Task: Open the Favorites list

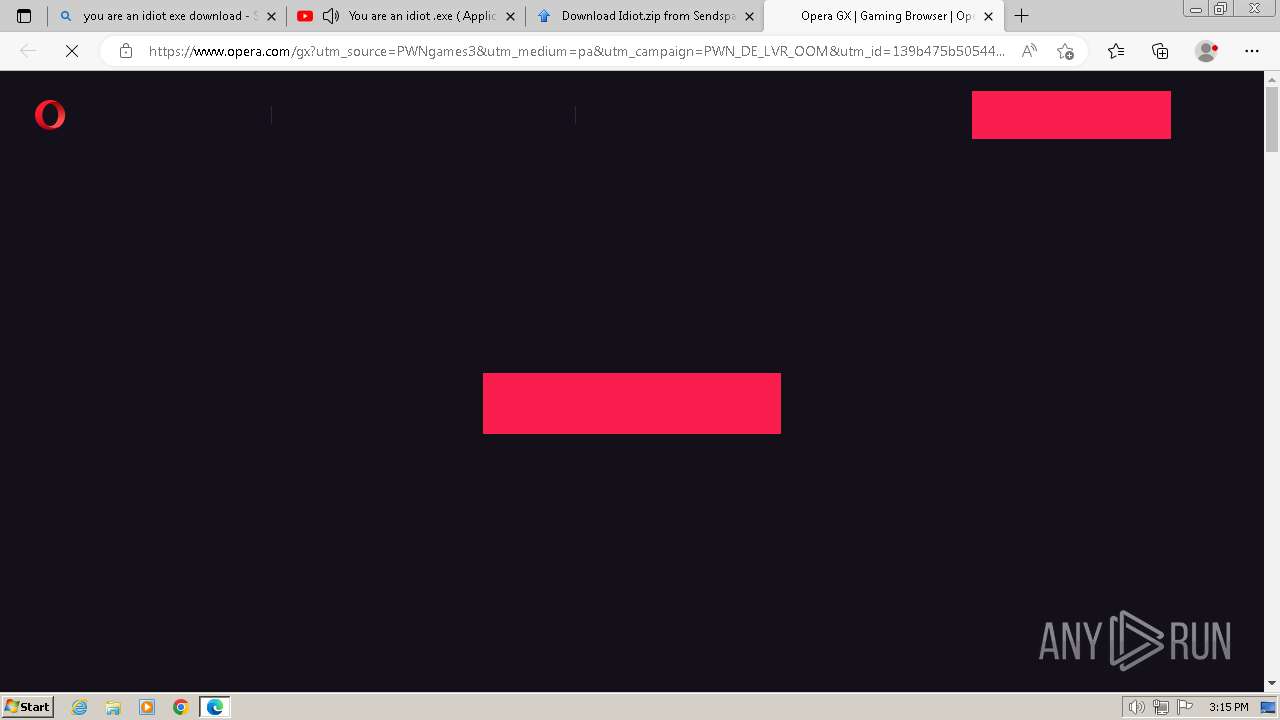Action: point(1116,51)
